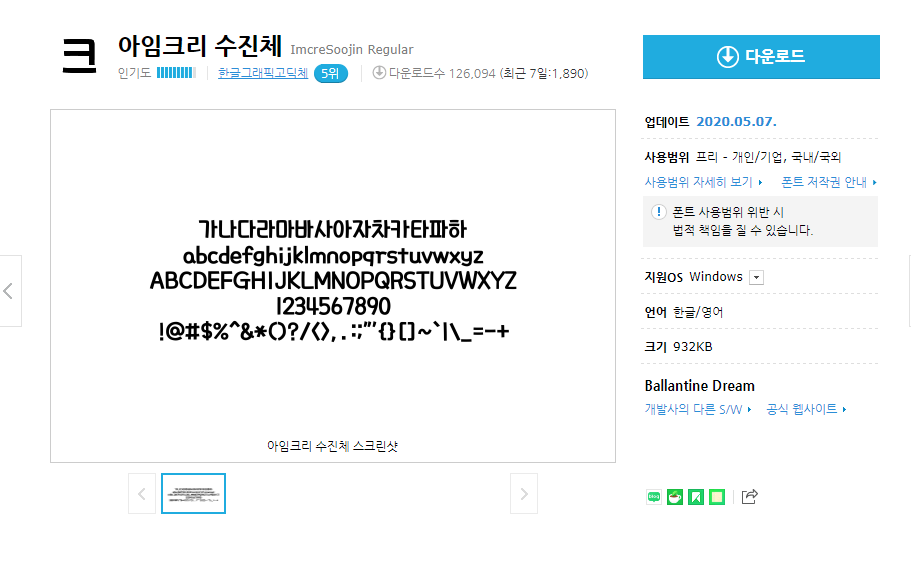The height and width of the screenshot is (564, 911).
Task: Share to Naver Blog icon
Action: coord(654,497)
